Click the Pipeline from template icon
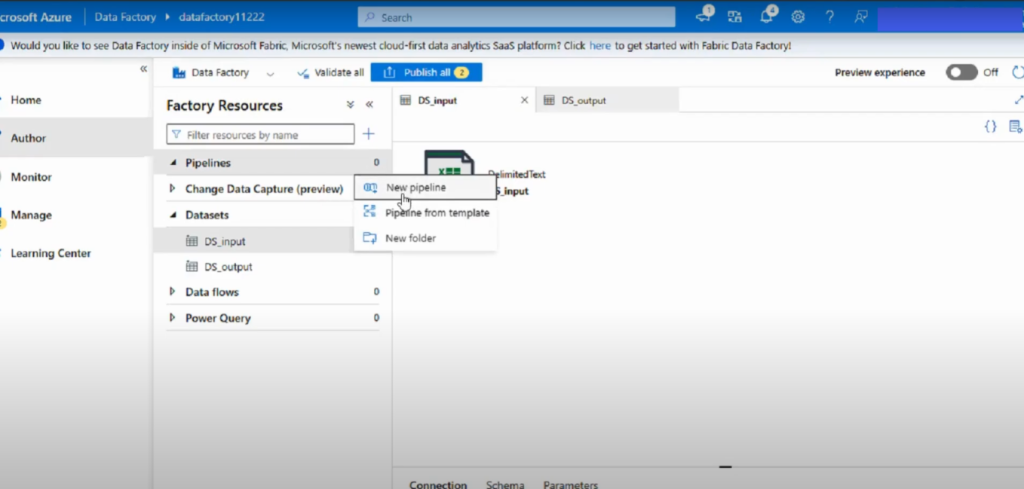This screenshot has width=1024, height=489. 370,212
